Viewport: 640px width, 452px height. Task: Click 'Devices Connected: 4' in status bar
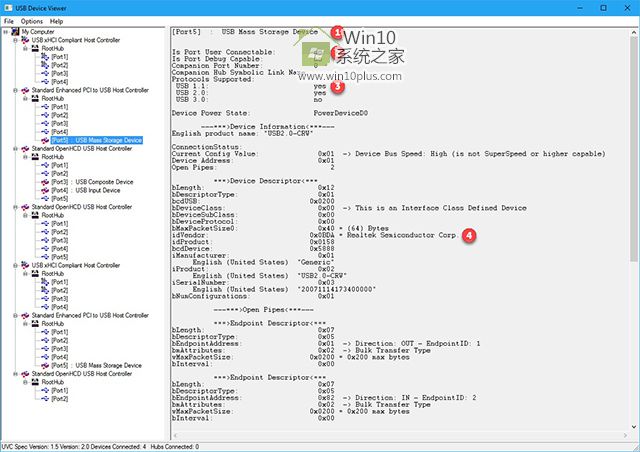pos(116,447)
